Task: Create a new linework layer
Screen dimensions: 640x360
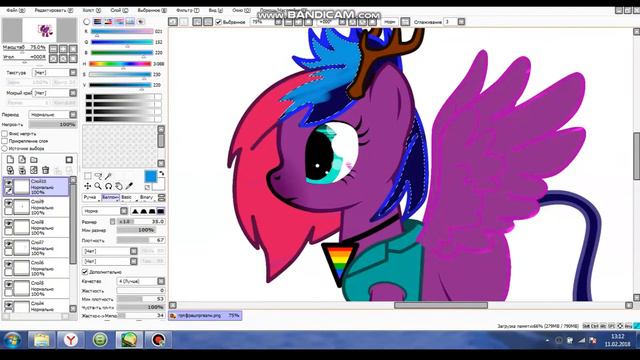Action: 22,160
